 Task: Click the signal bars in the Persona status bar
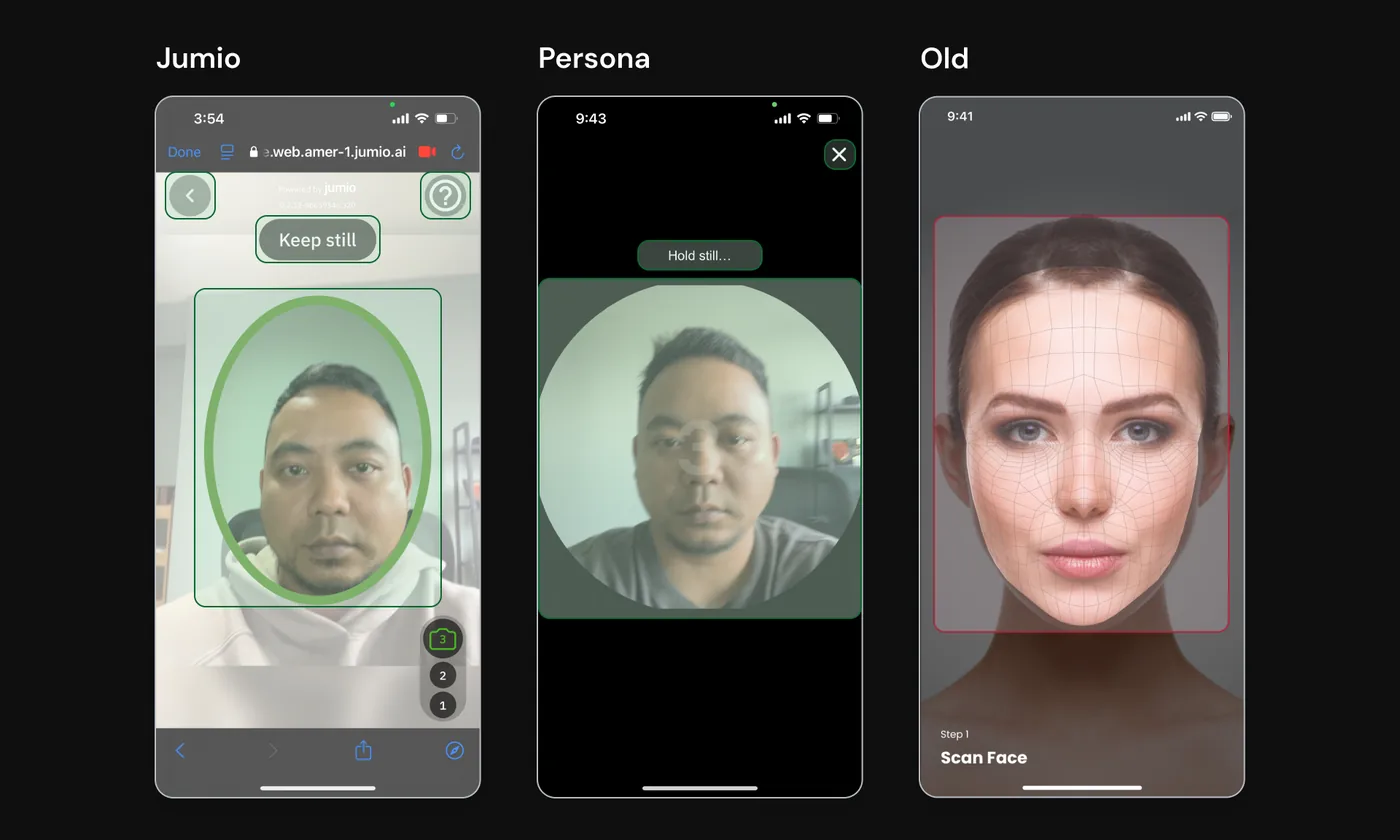click(783, 118)
